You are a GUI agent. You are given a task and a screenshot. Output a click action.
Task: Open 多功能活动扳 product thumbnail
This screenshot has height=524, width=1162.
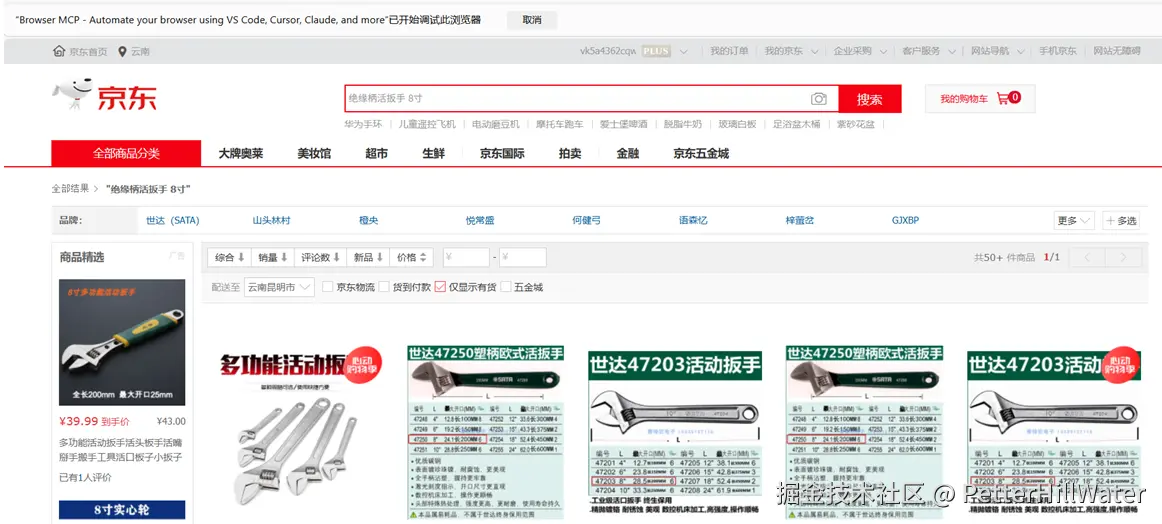pos(300,432)
